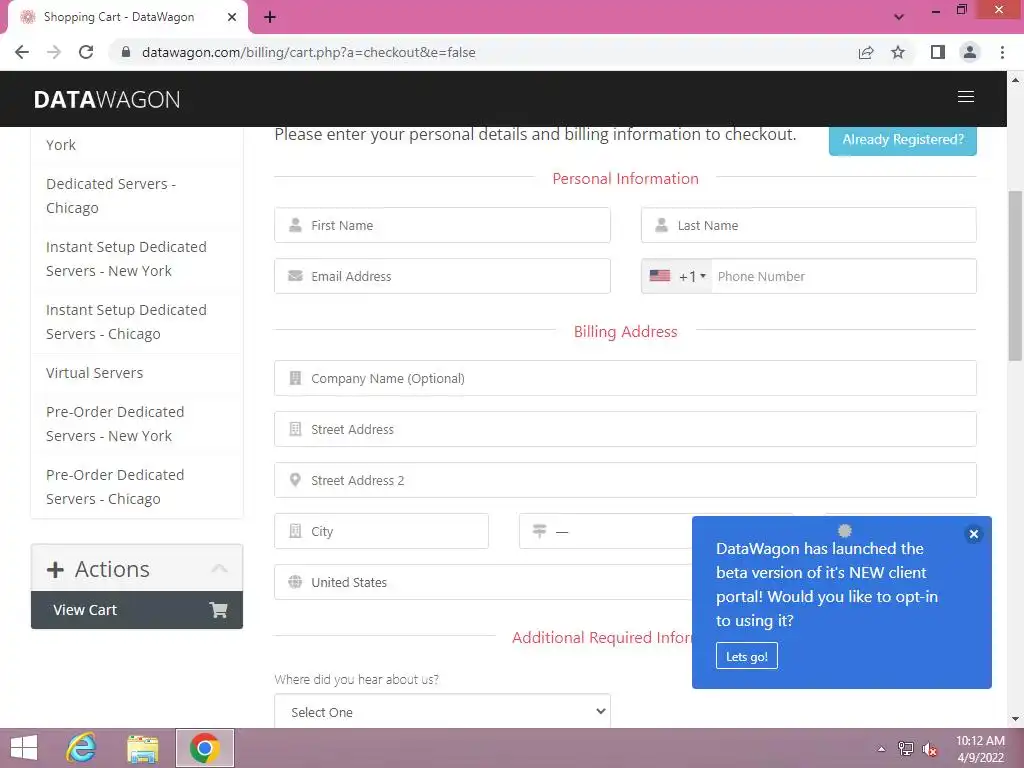The height and width of the screenshot is (768, 1024).
Task: Click the scrollbar down arrow
Action: tap(1015, 719)
